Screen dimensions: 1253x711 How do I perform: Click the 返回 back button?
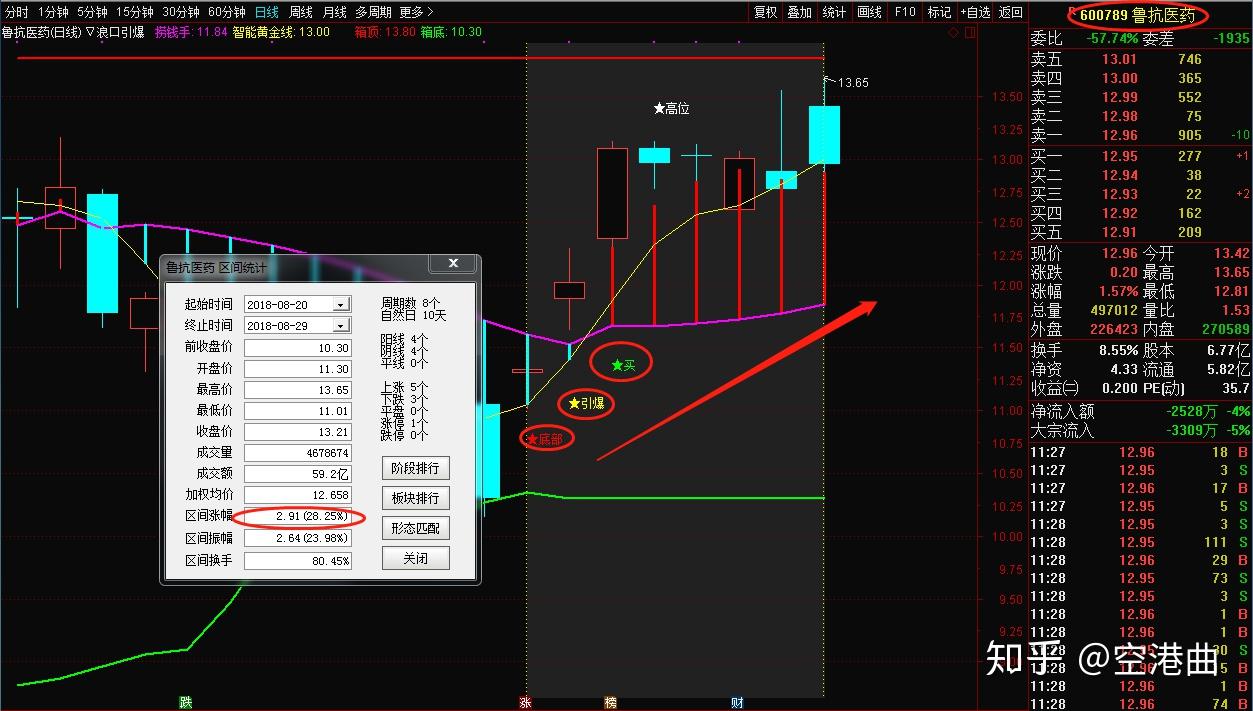1011,12
